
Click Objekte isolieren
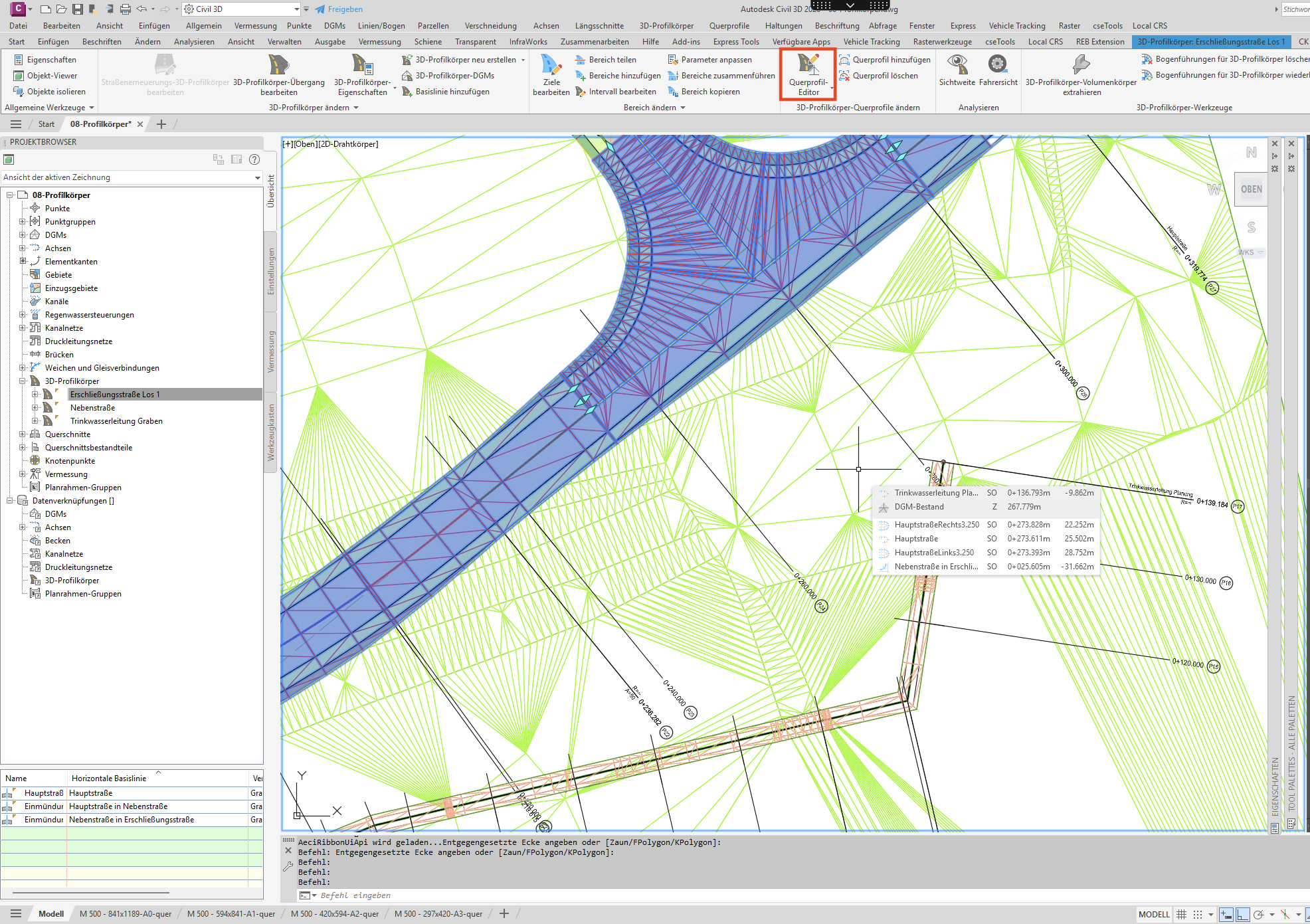pyautogui.click(x=49, y=92)
